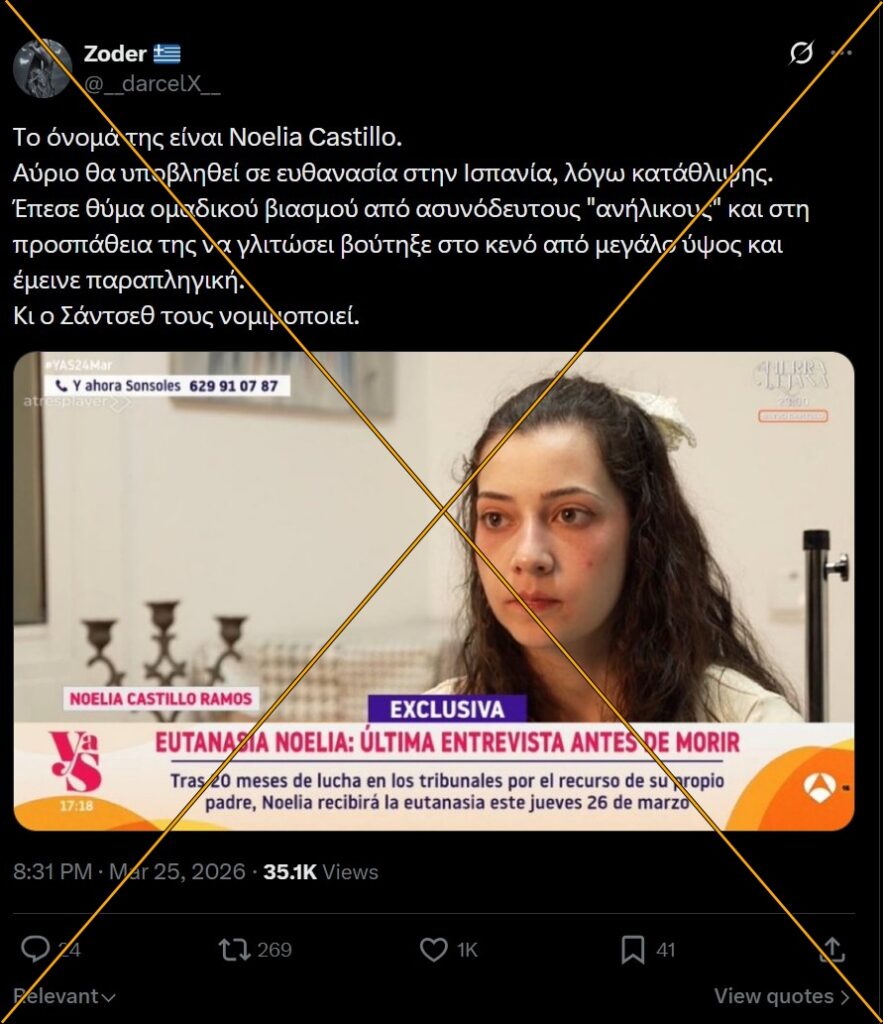Click the 41 bookmarks count
This screenshot has width=883, height=1024.
(x=666, y=950)
